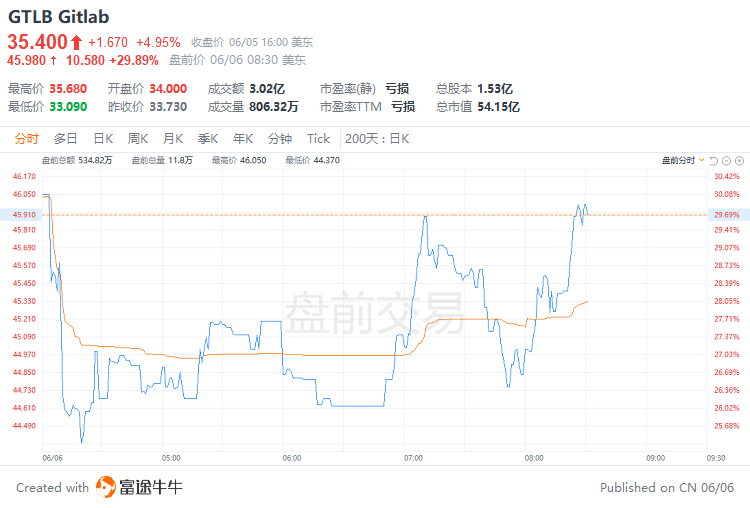This screenshot has height=508, width=750.
Task: Click the 市盈率TTM 亏损 value
Action: [x=403, y=107]
